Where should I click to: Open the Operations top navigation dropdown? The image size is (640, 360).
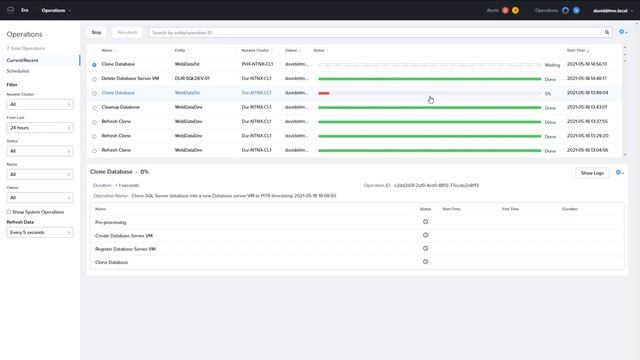56,10
